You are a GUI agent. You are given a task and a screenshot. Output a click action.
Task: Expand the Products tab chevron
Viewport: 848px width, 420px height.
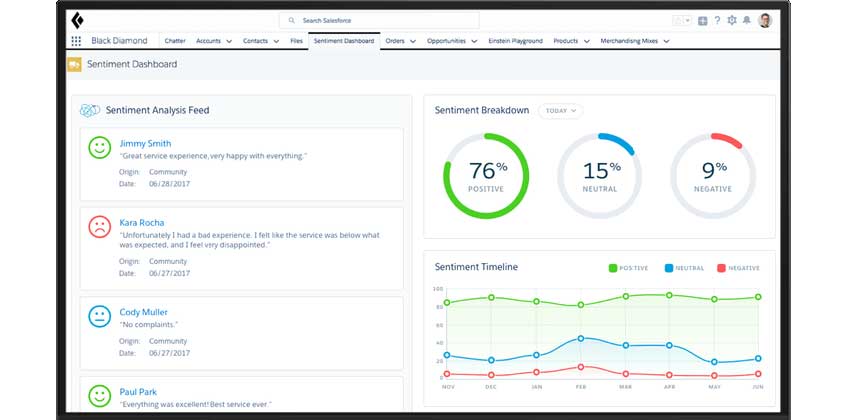[586, 41]
